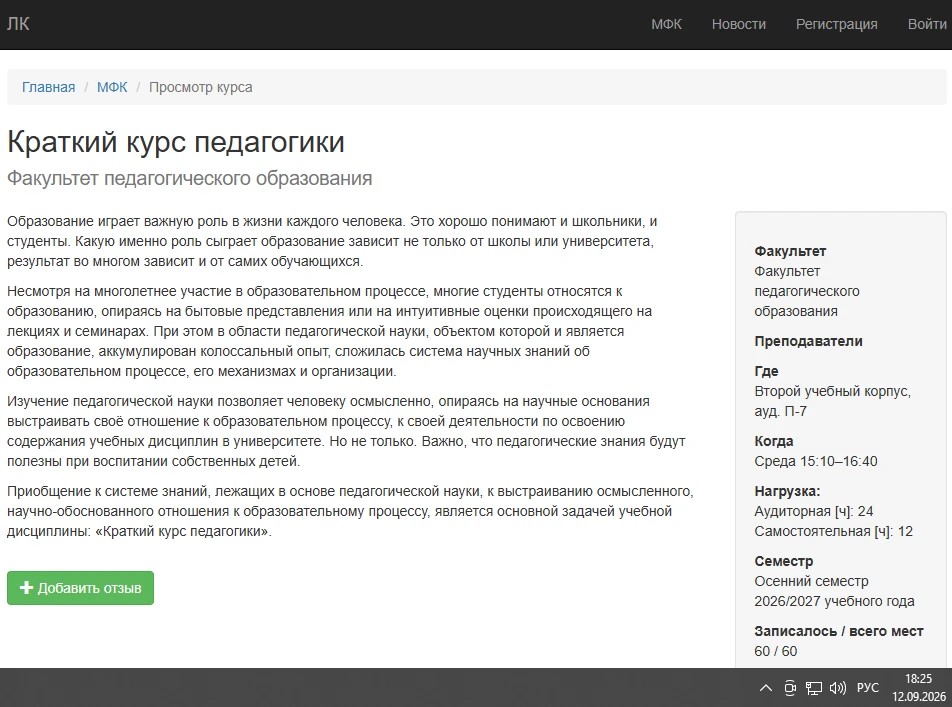
Task: Open the Meet Now camera tray icon
Action: click(790, 688)
